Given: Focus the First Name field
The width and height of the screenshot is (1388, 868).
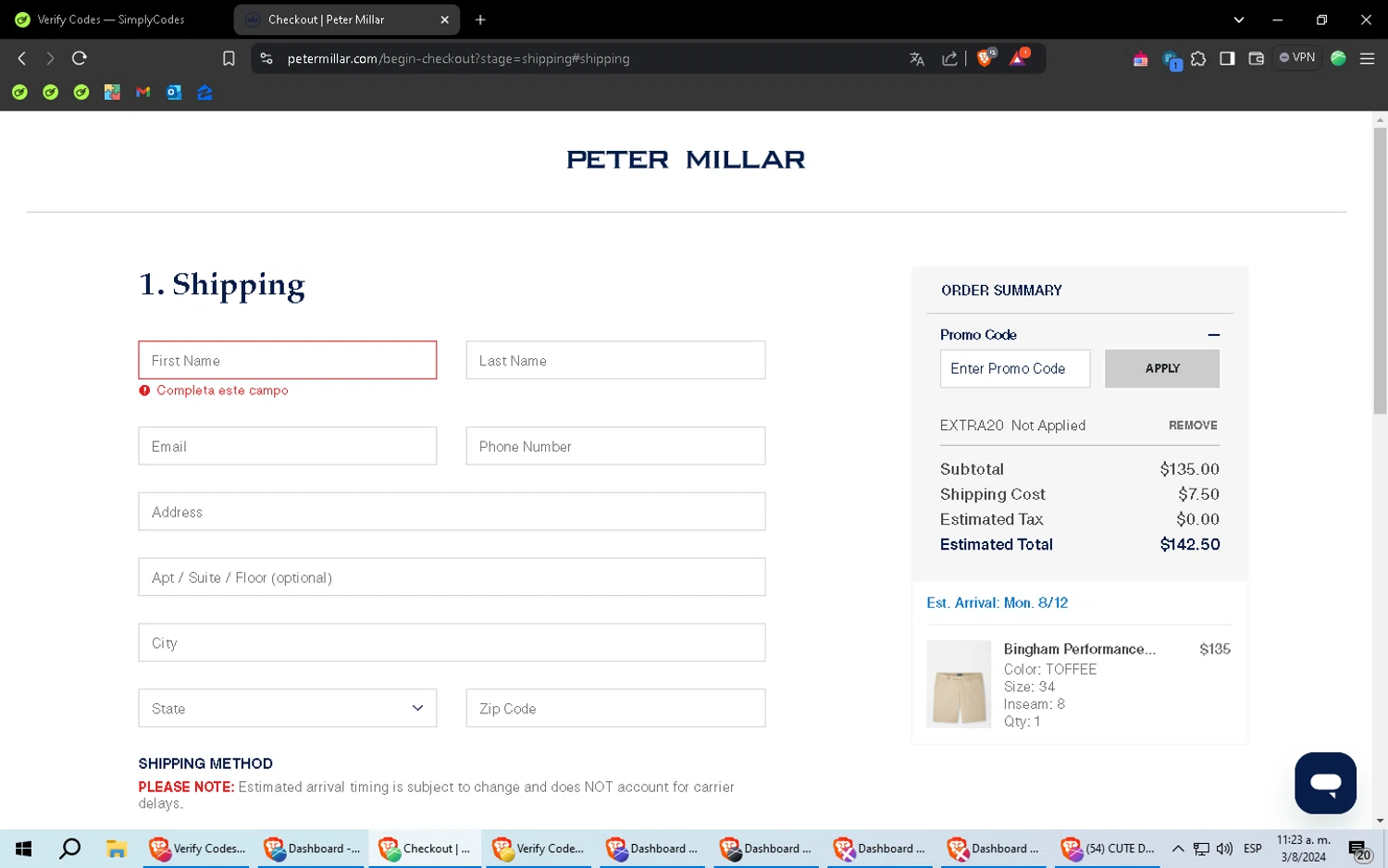Looking at the screenshot, I should click(x=287, y=360).
